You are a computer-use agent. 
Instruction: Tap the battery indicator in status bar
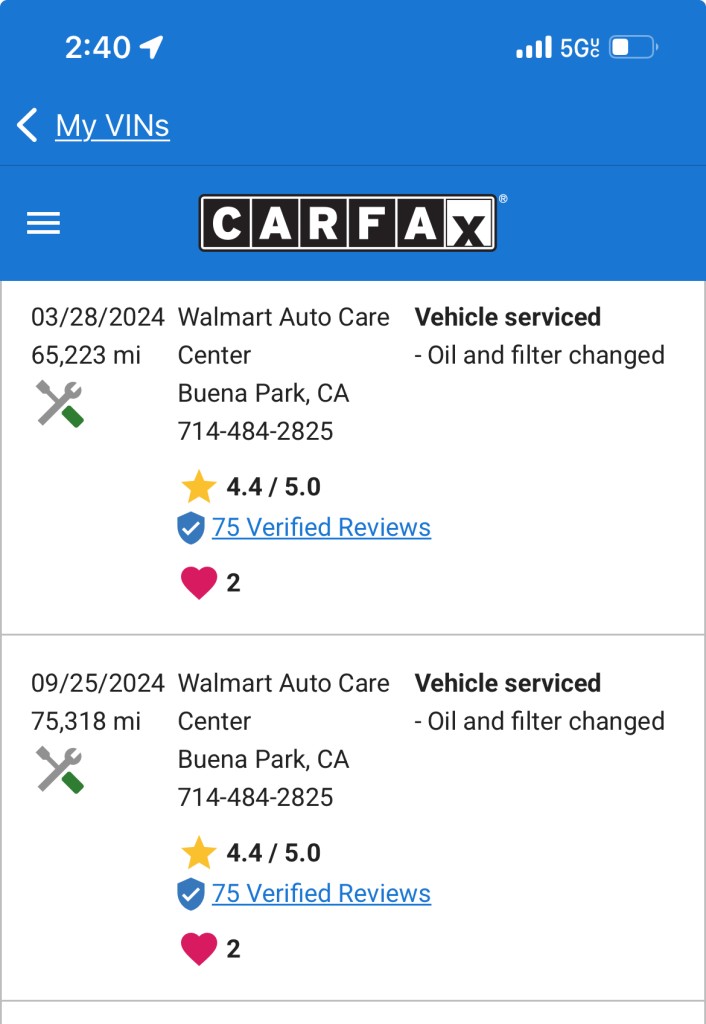pyautogui.click(x=634, y=47)
